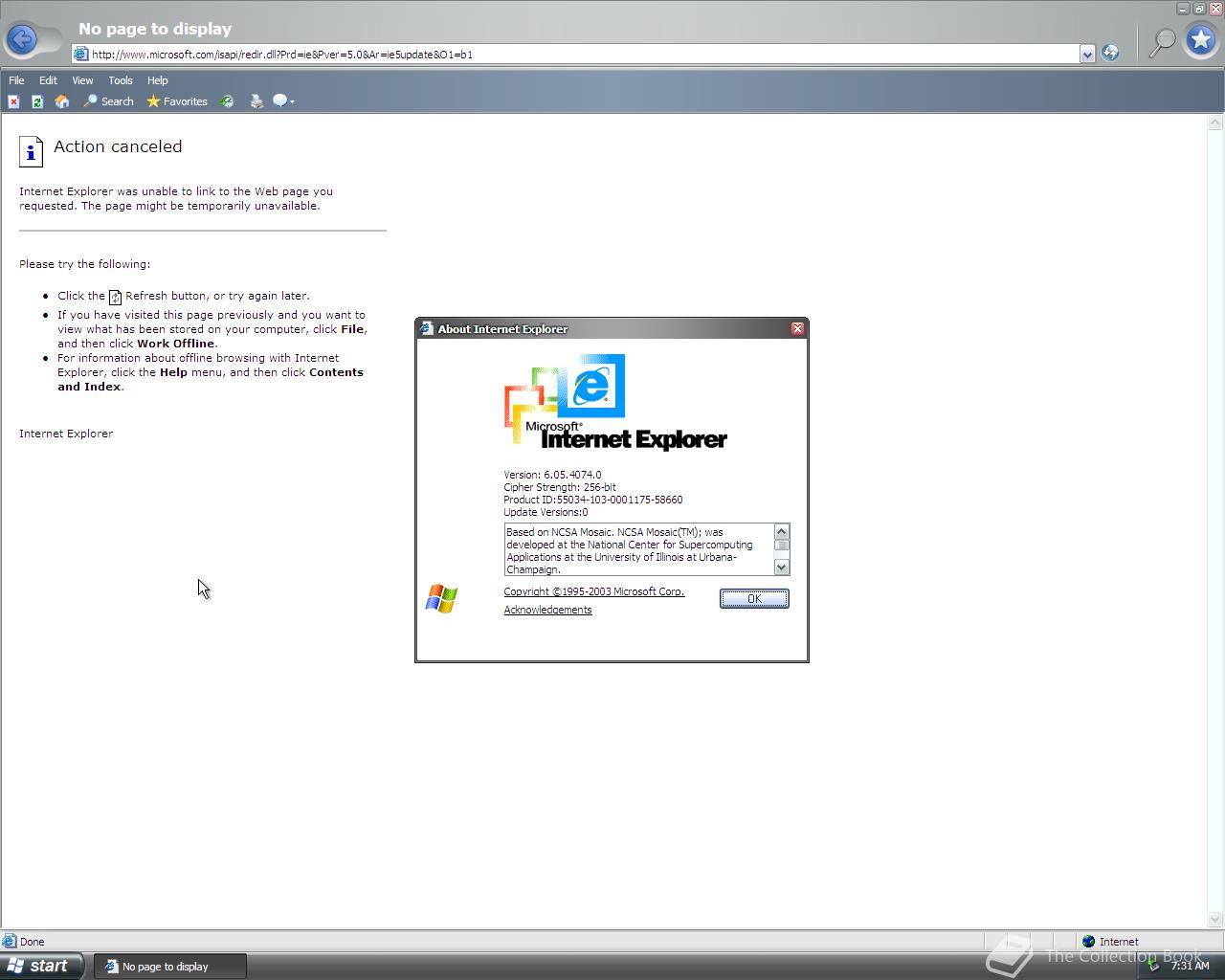Click the History icon next to Favorites

tap(227, 101)
